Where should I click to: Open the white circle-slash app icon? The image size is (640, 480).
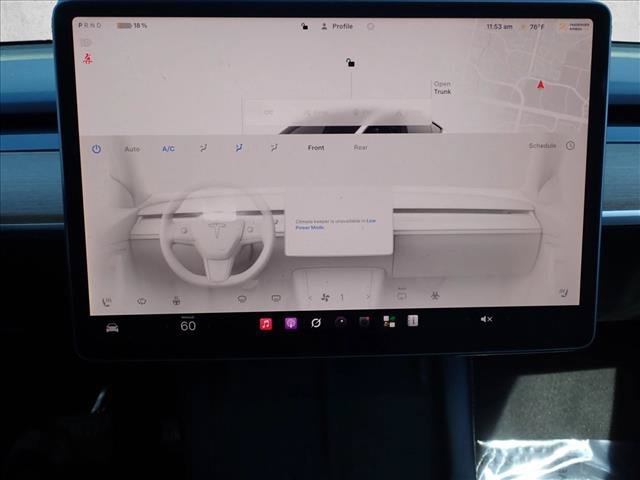click(316, 323)
